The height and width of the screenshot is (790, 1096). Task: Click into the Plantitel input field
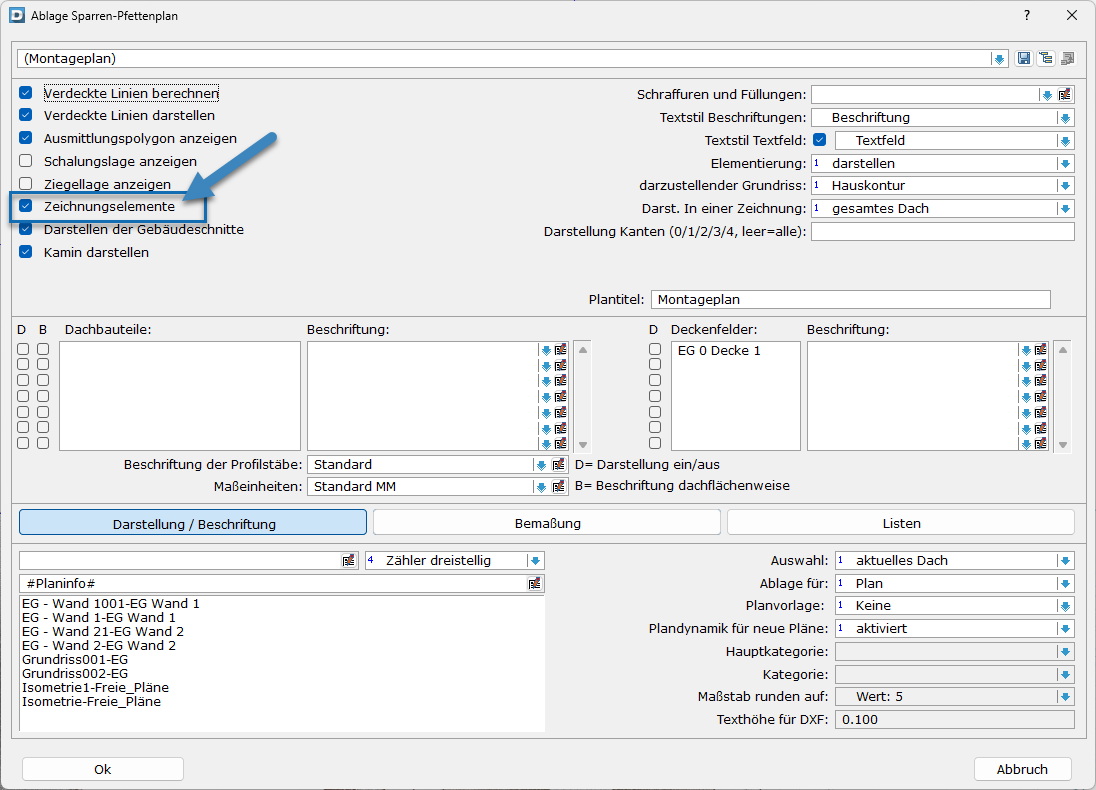click(x=850, y=300)
